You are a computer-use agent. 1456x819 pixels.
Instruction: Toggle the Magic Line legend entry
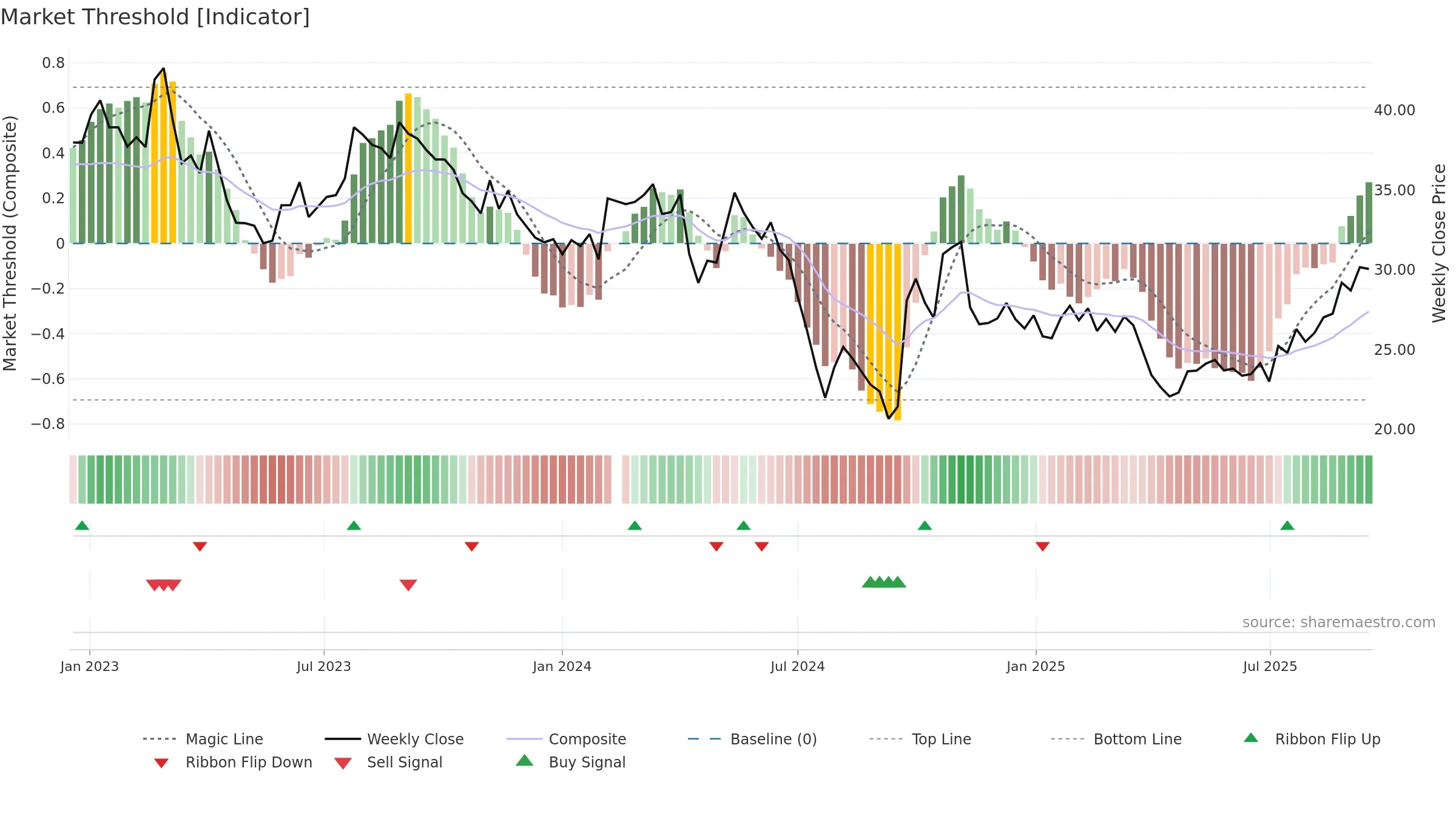click(x=203, y=739)
